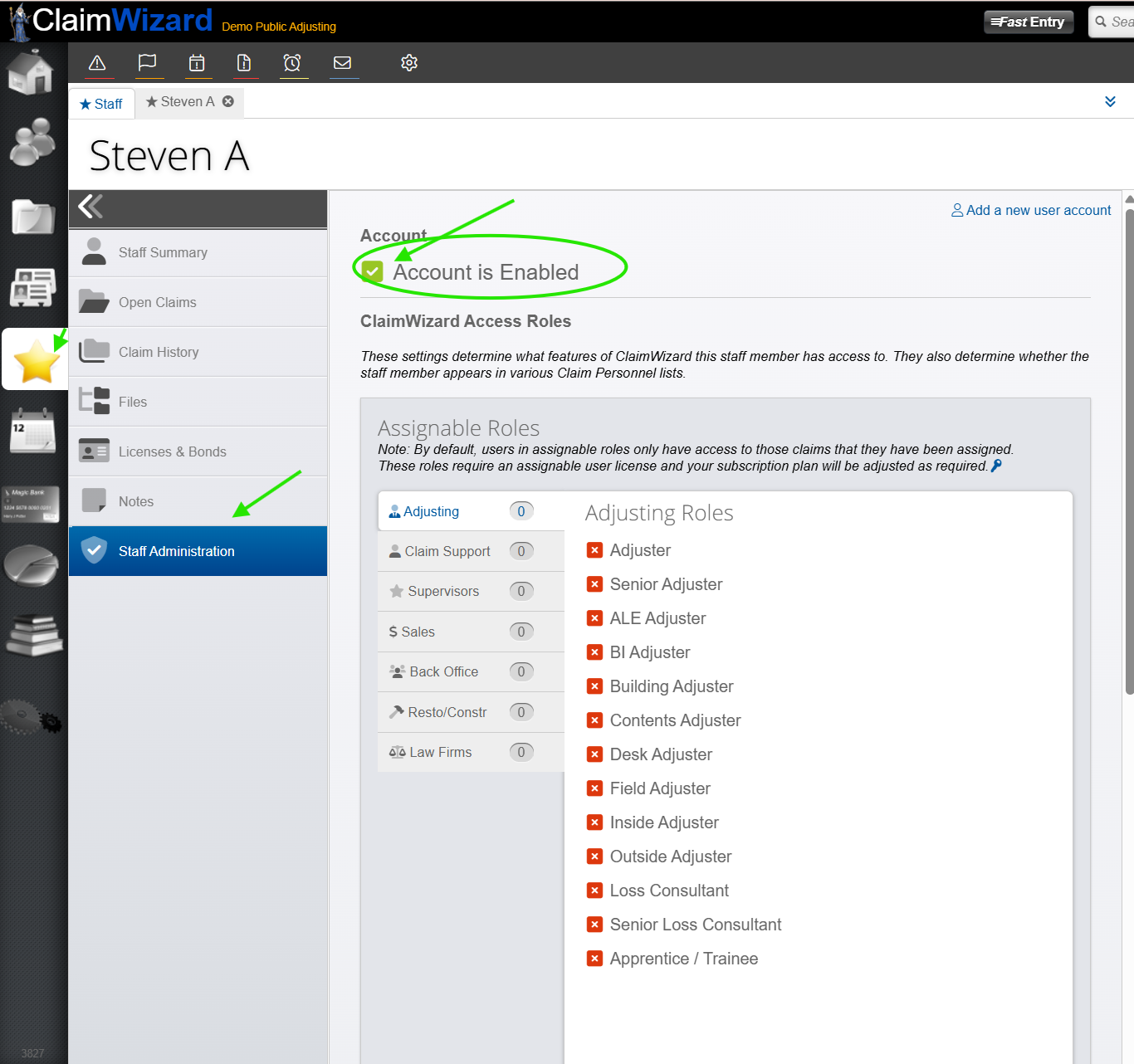The width and height of the screenshot is (1134, 1064).
Task: Open the home house icon in sidebar
Action: [31, 71]
